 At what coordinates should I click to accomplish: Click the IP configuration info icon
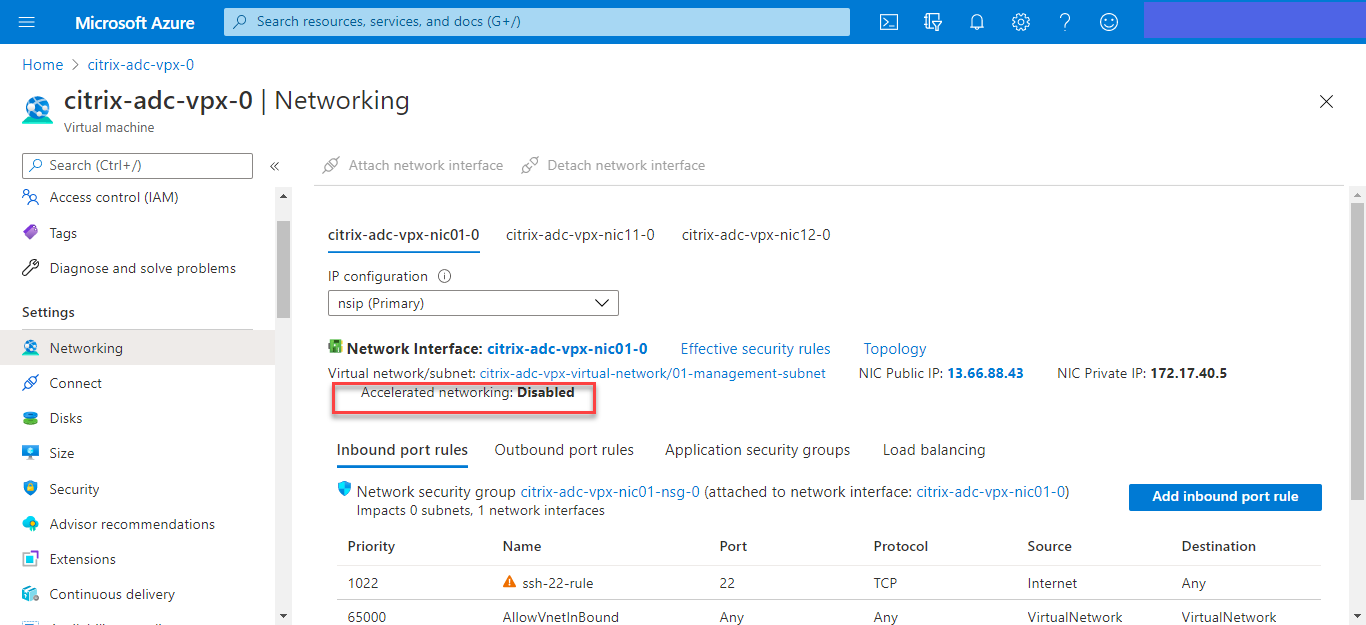(x=445, y=277)
